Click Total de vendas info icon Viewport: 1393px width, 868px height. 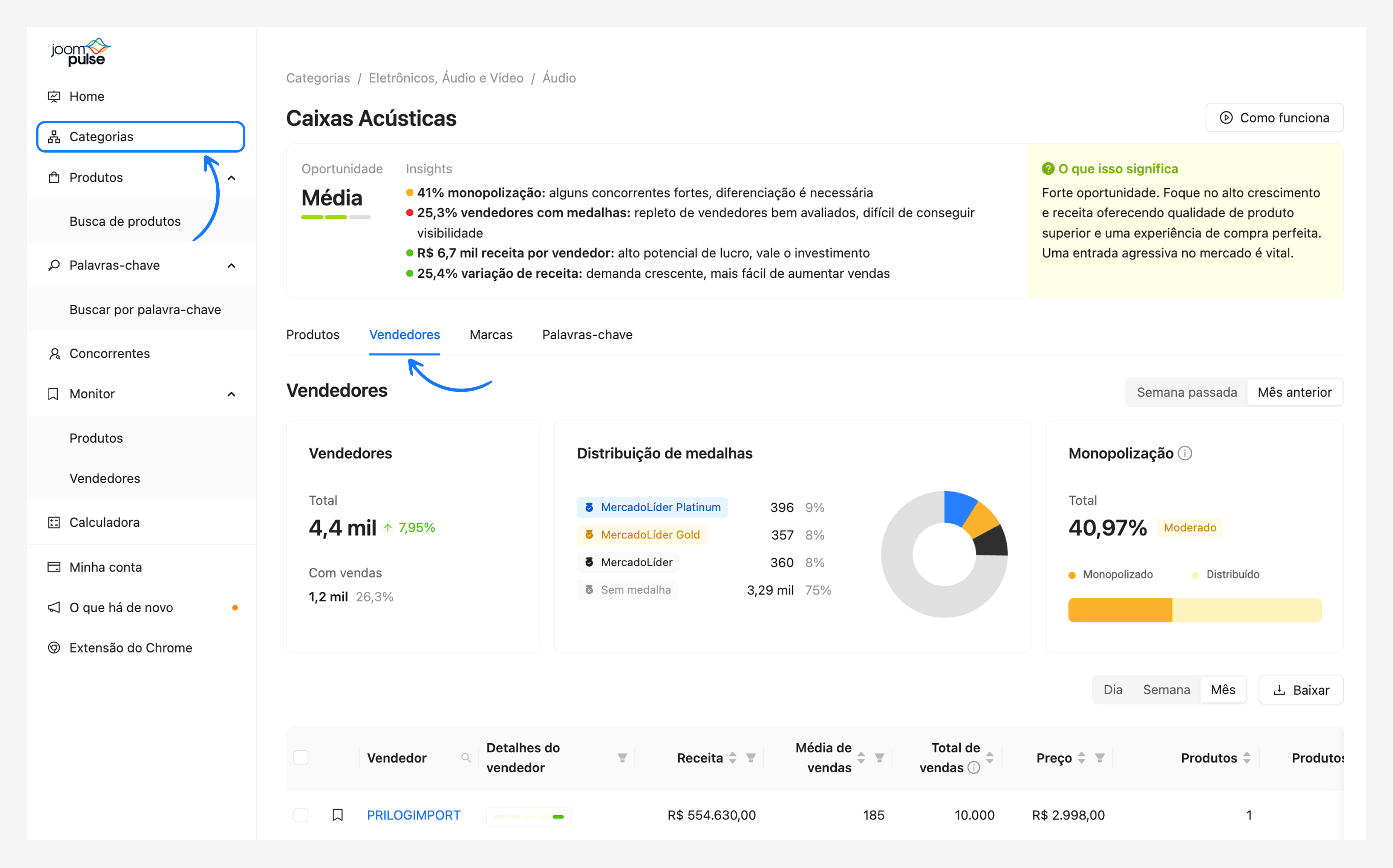[974, 767]
